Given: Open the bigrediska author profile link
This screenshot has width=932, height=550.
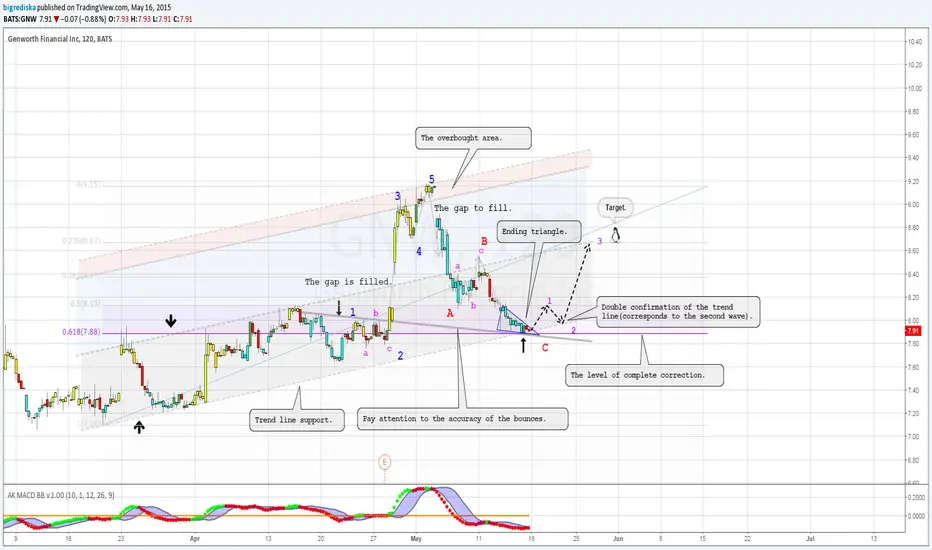Looking at the screenshot, I should coord(19,7).
